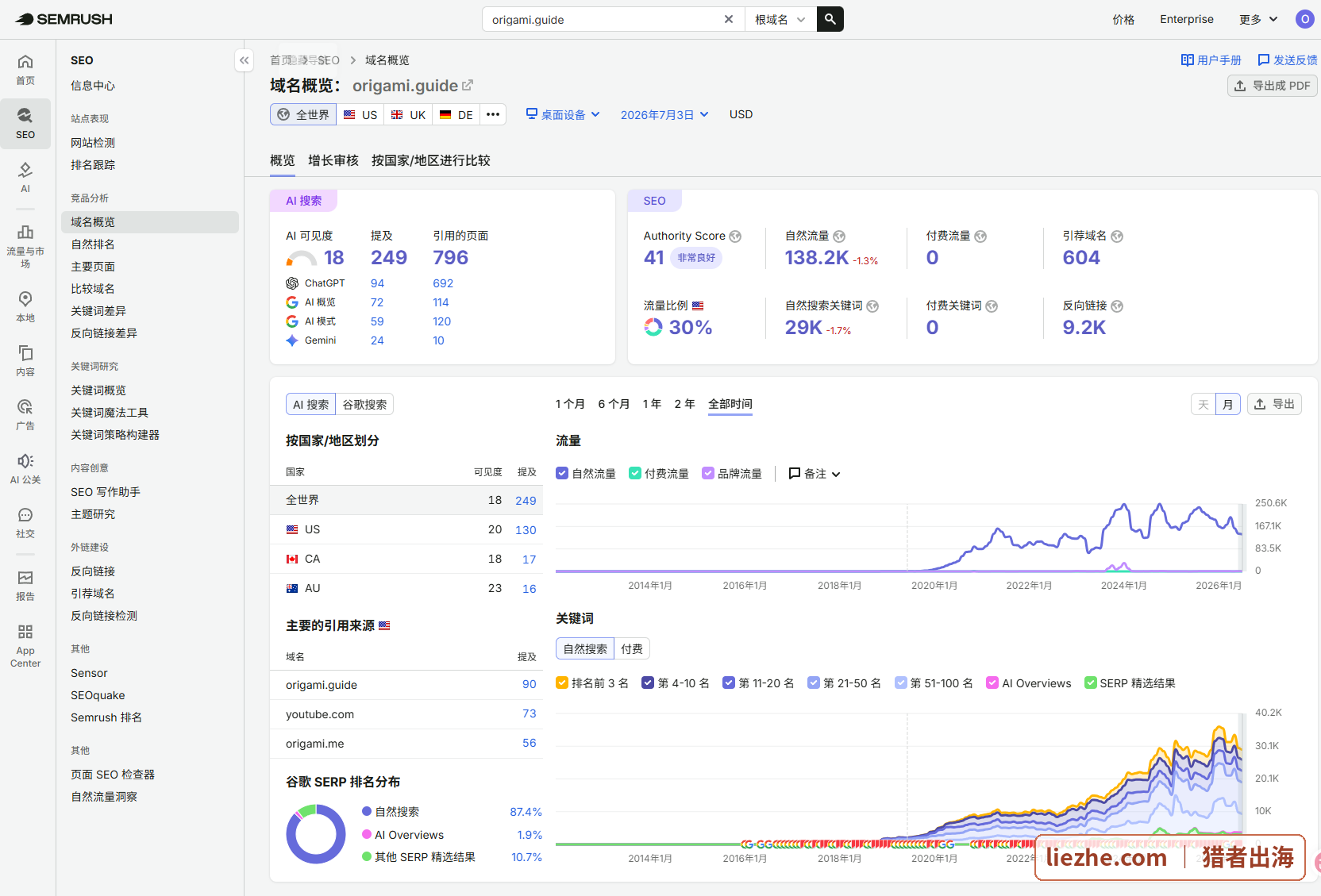
Task: Switch to the Growth Audit tab
Action: coord(333,160)
